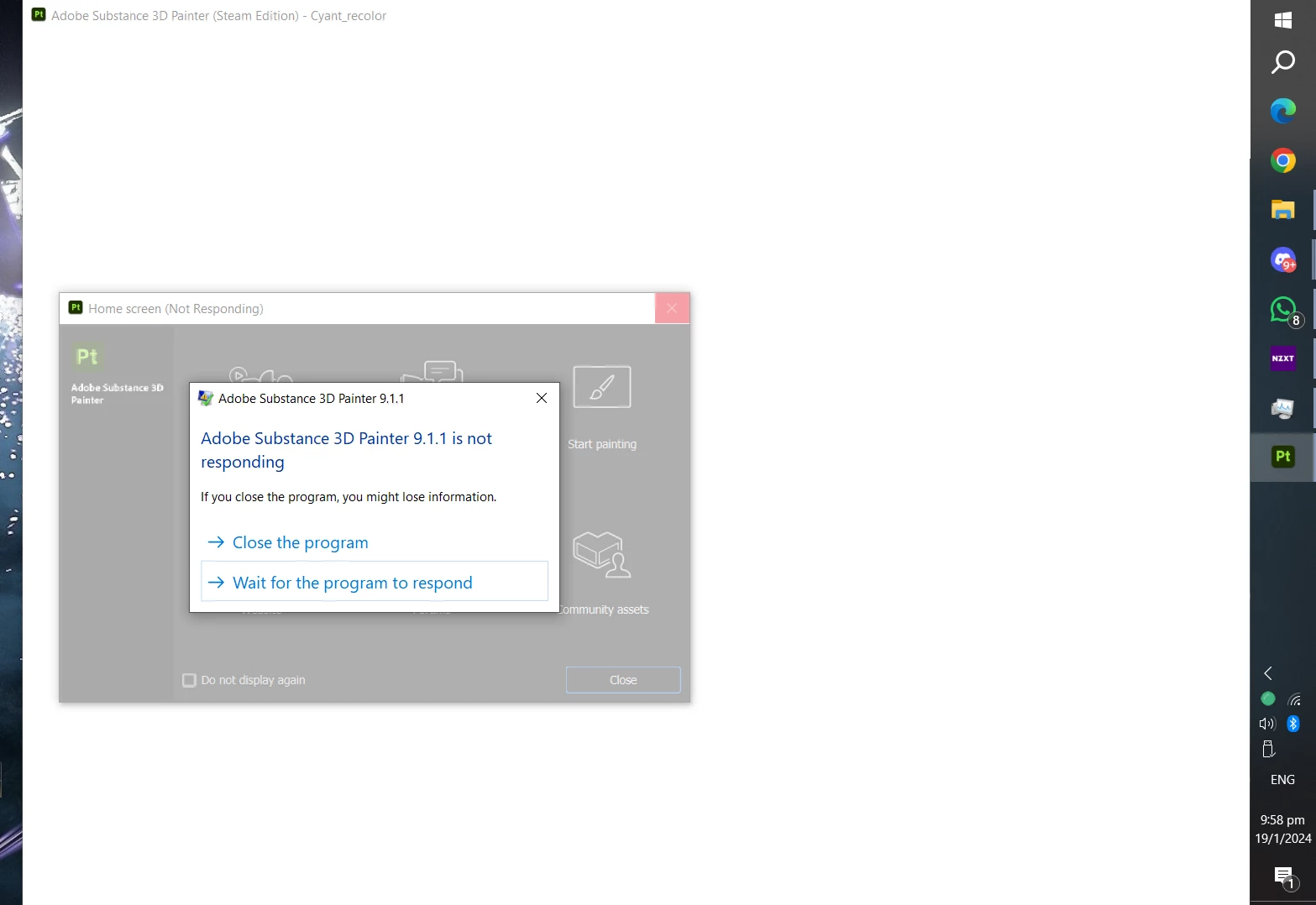This screenshot has height=905, width=1316.
Task: Open the Community assets icon
Action: 601,554
